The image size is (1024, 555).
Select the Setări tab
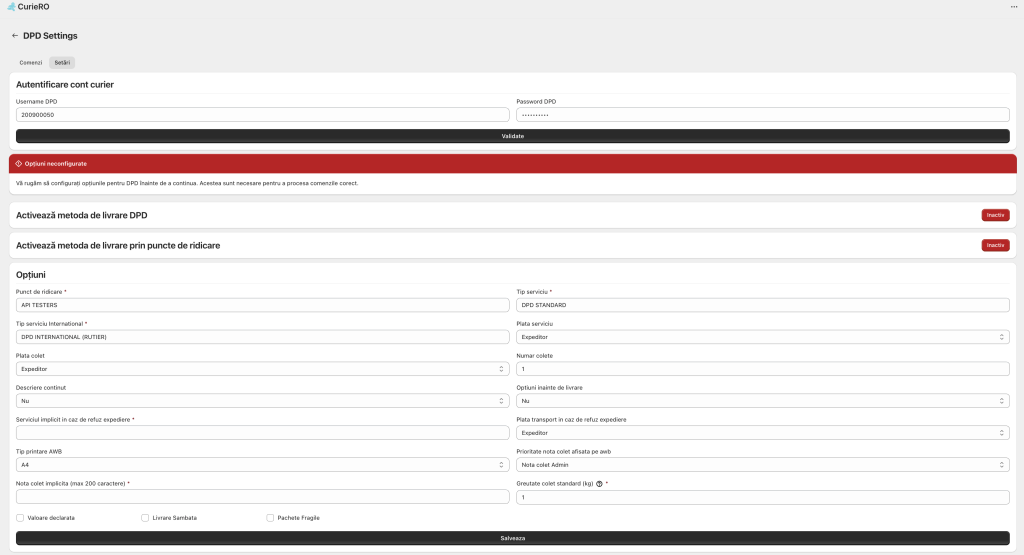62,63
